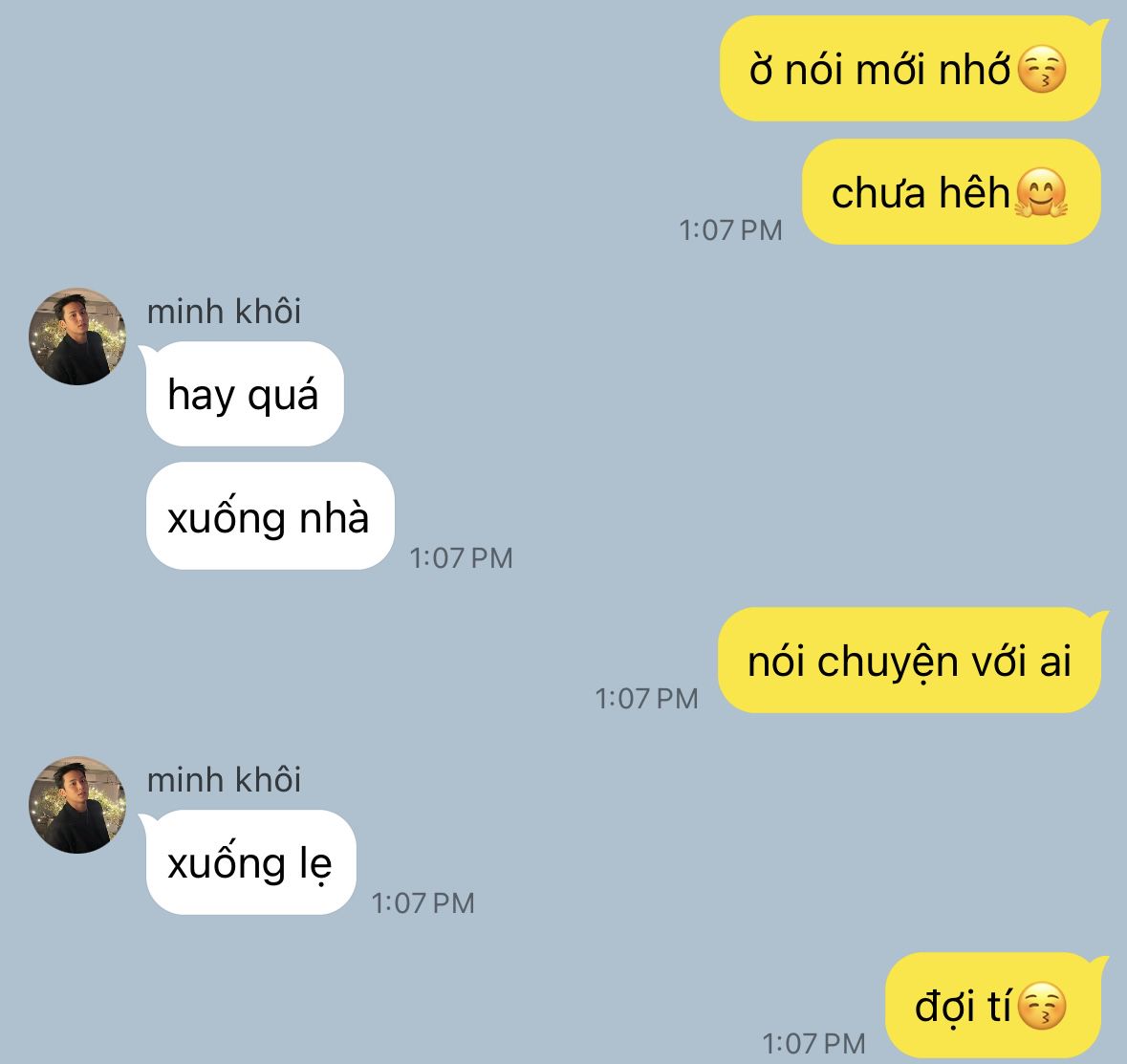Tap the 1:07 PM timestamp beside "xuống nhà"
The width and height of the screenshot is (1127, 1064).
[461, 558]
